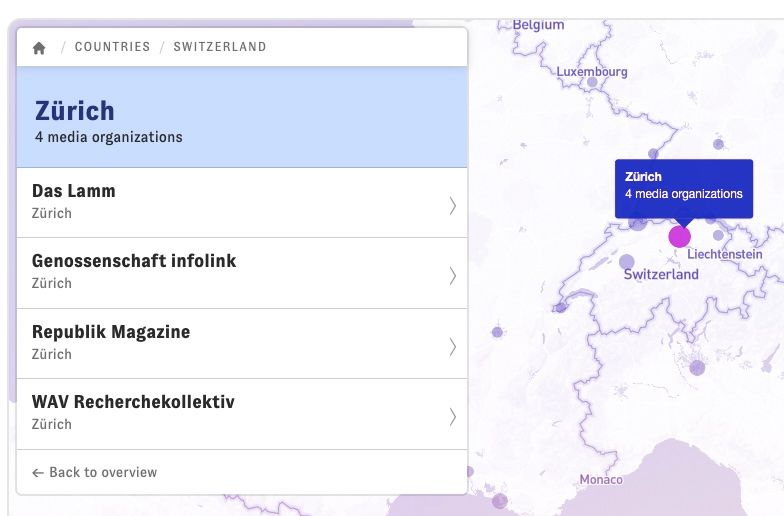Go to home via breadcrumb house icon
The image size is (784, 516).
pyautogui.click(x=39, y=48)
